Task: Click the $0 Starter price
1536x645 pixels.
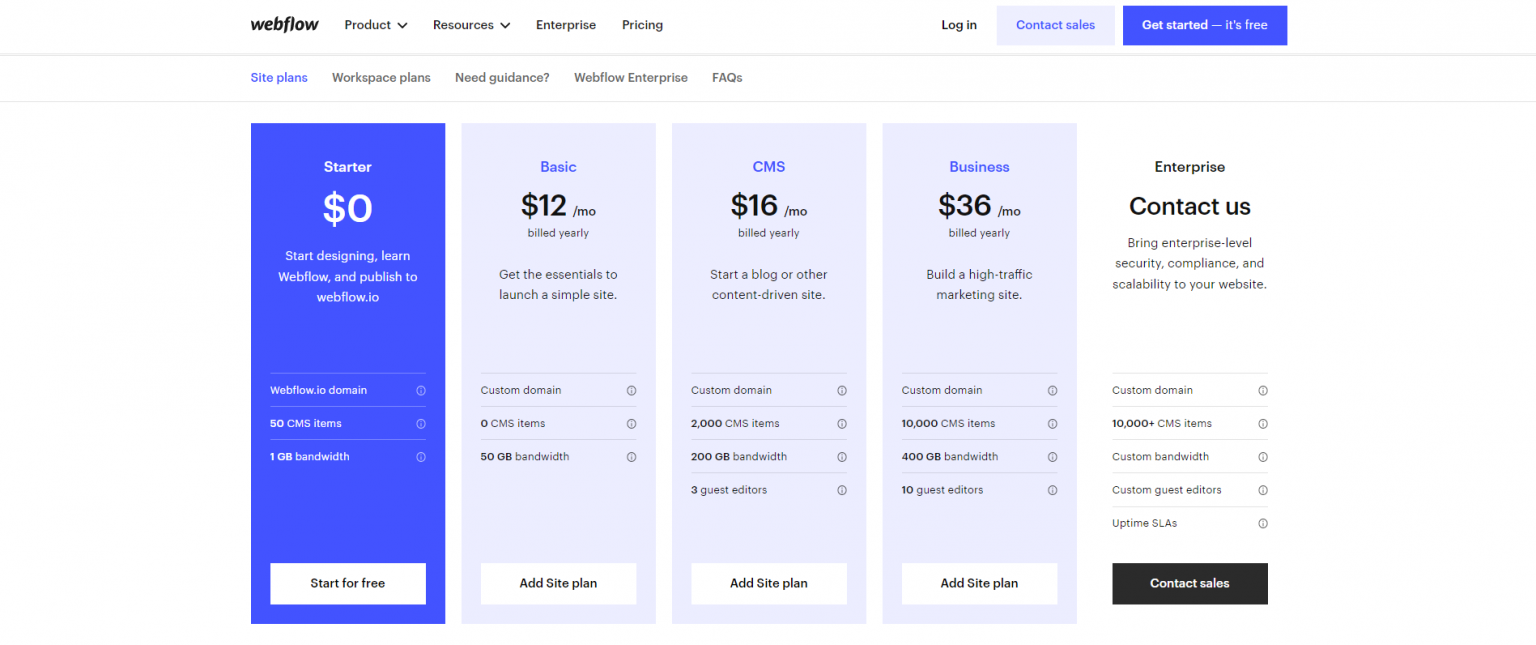Action: 348,209
